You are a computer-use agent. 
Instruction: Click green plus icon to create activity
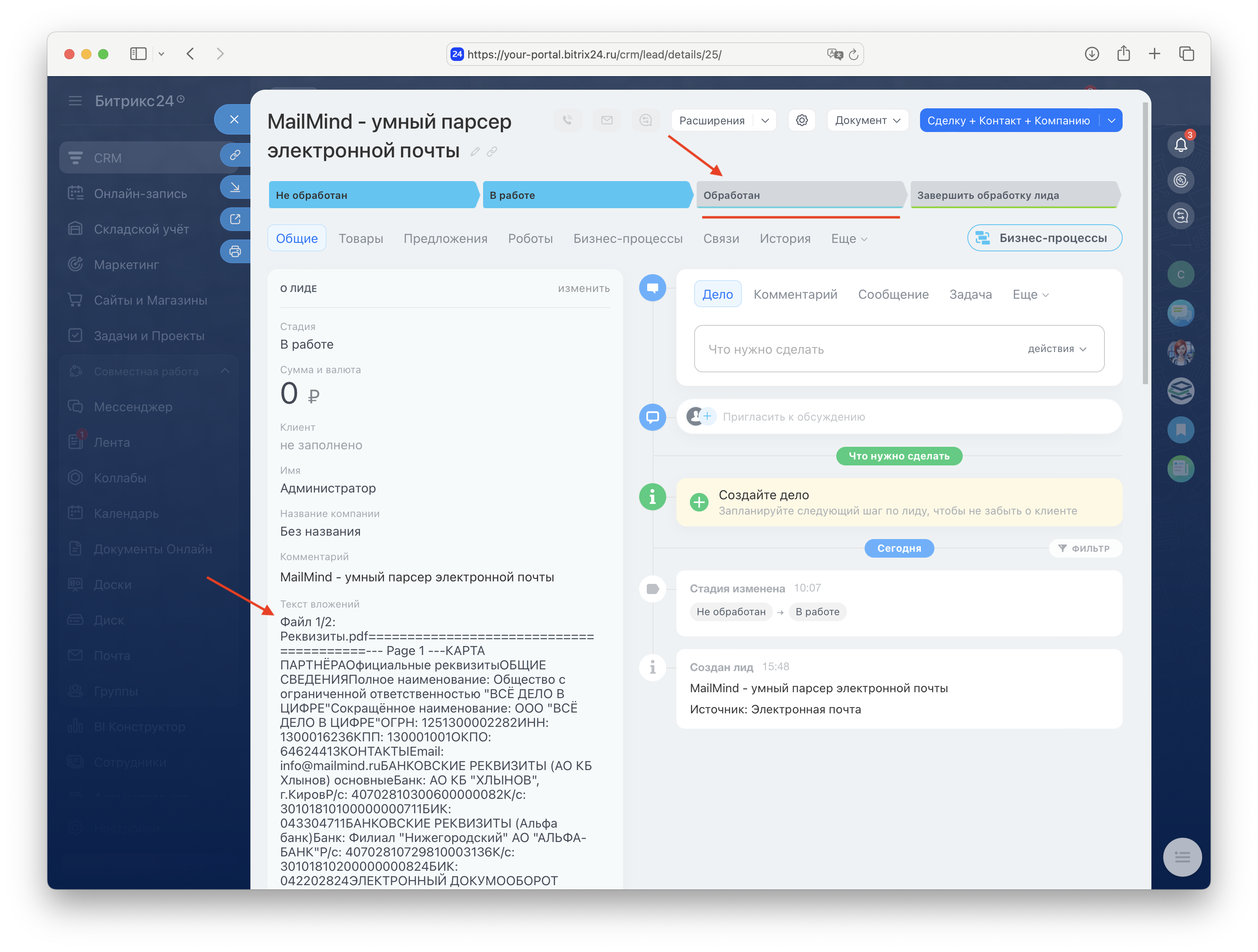coord(699,502)
